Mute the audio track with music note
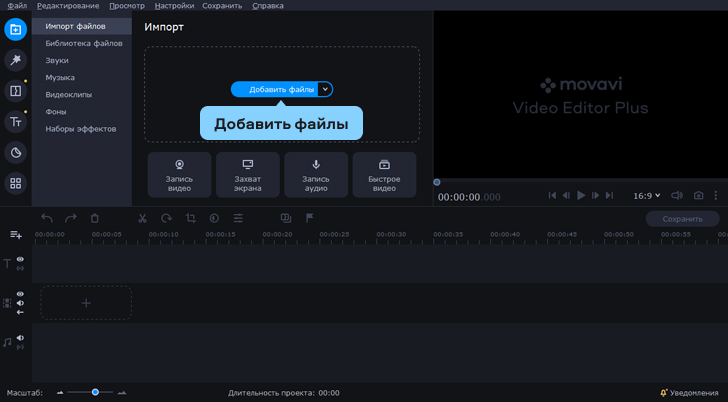Screen dimensions: 728x402 tap(20, 338)
